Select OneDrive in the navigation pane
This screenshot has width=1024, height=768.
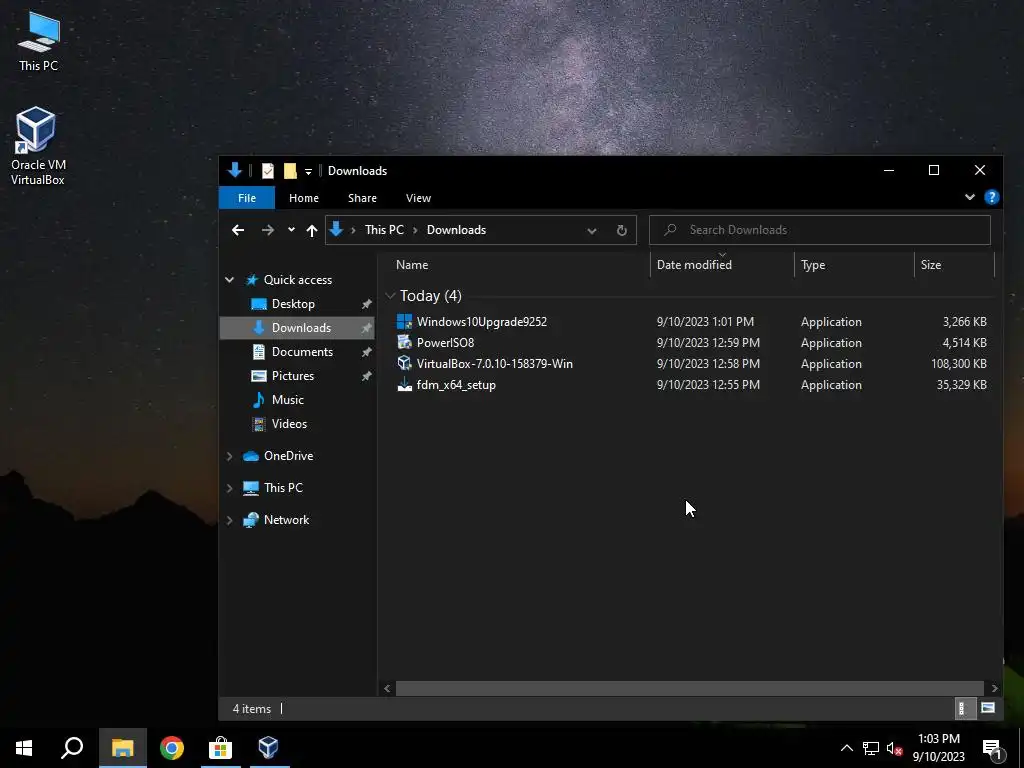click(288, 456)
